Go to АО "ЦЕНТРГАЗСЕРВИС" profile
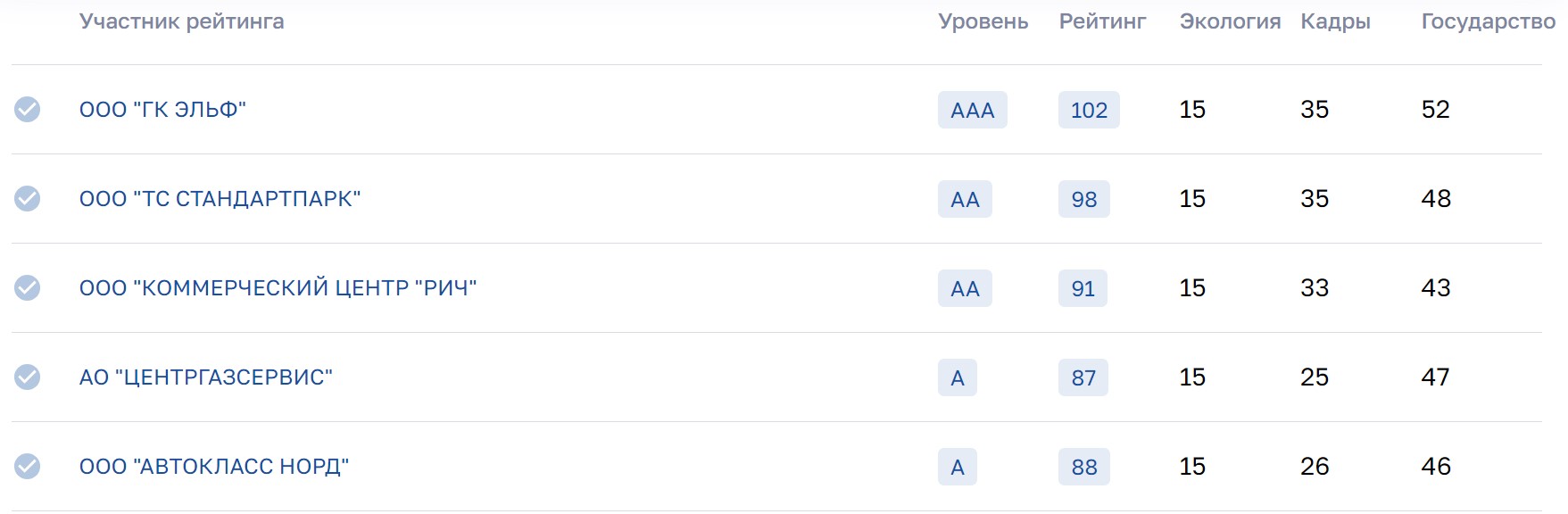The height and width of the screenshot is (514, 1568). click(205, 377)
